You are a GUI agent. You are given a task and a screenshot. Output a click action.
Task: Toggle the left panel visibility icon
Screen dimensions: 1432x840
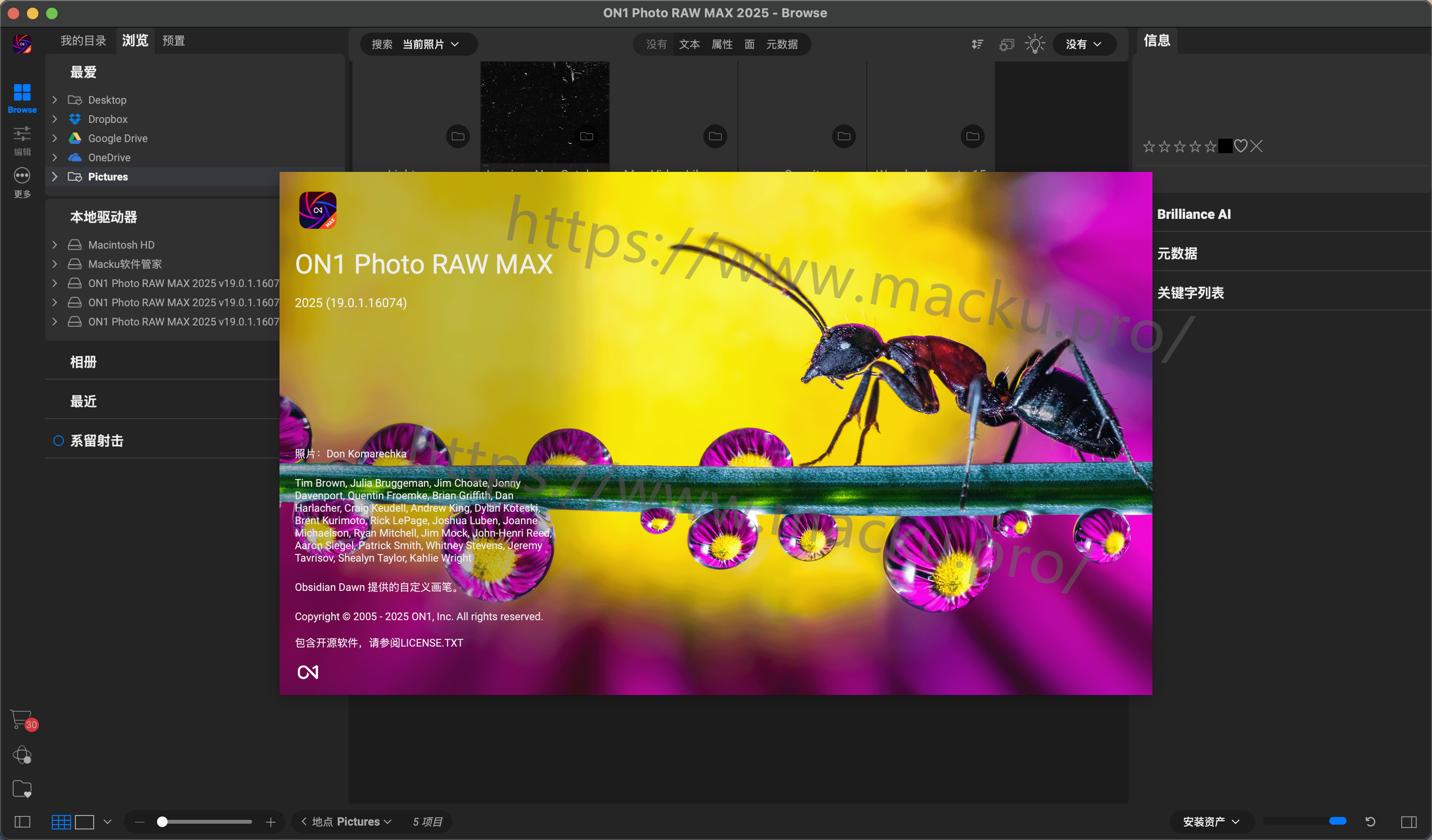tap(22, 822)
